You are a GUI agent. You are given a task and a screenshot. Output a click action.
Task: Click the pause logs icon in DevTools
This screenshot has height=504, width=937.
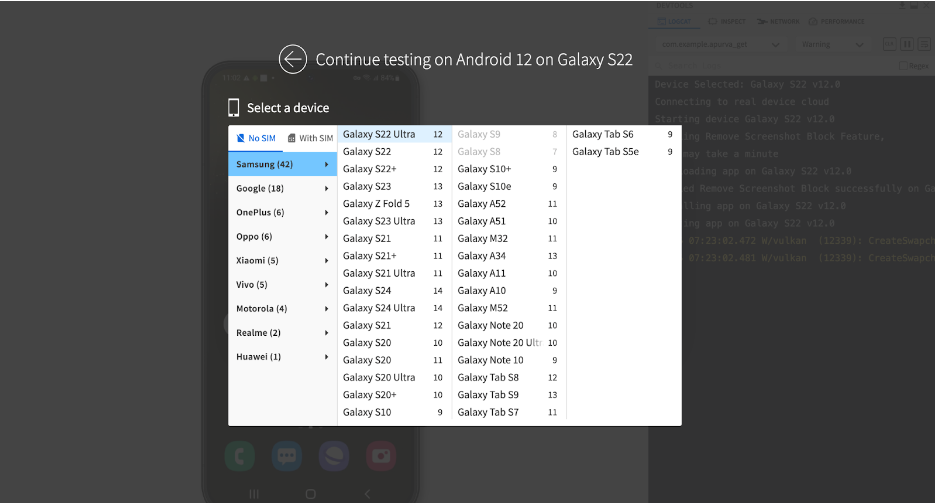click(907, 44)
